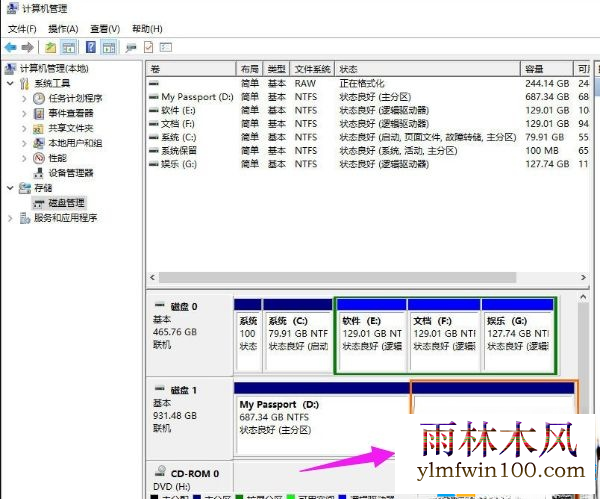Sort by Type (类型) column header

coord(276,69)
